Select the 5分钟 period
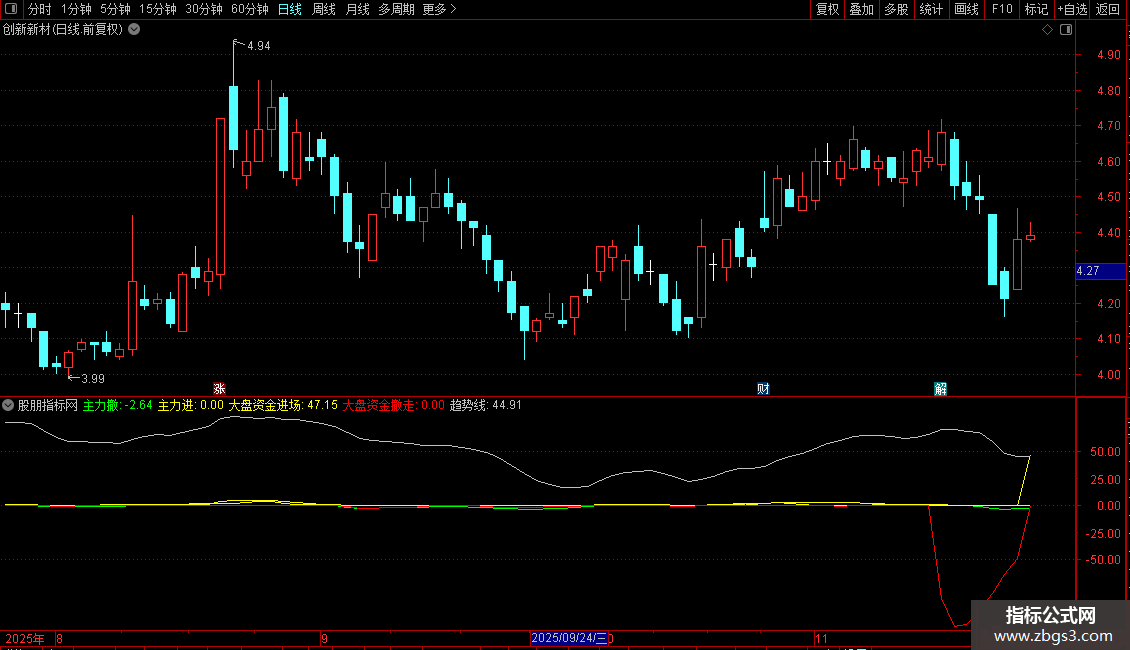This screenshot has width=1130, height=650. 115,9
